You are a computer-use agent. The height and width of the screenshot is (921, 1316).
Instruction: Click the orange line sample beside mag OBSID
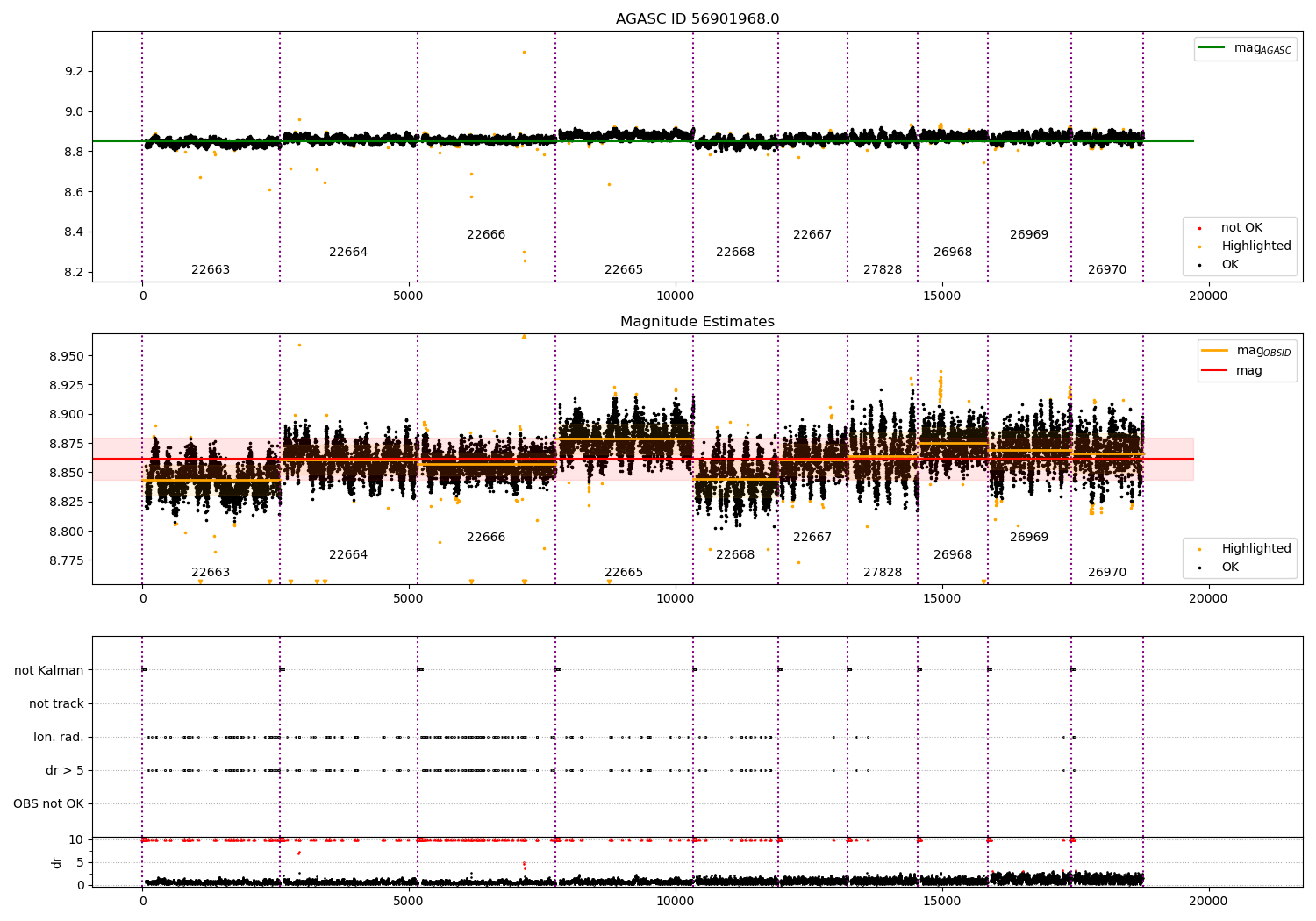pos(1215,351)
